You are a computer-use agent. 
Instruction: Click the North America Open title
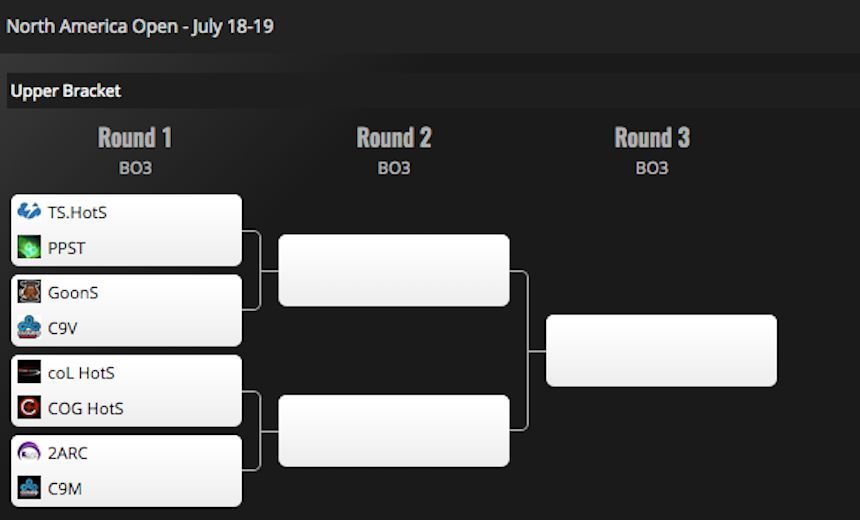[x=140, y=26]
